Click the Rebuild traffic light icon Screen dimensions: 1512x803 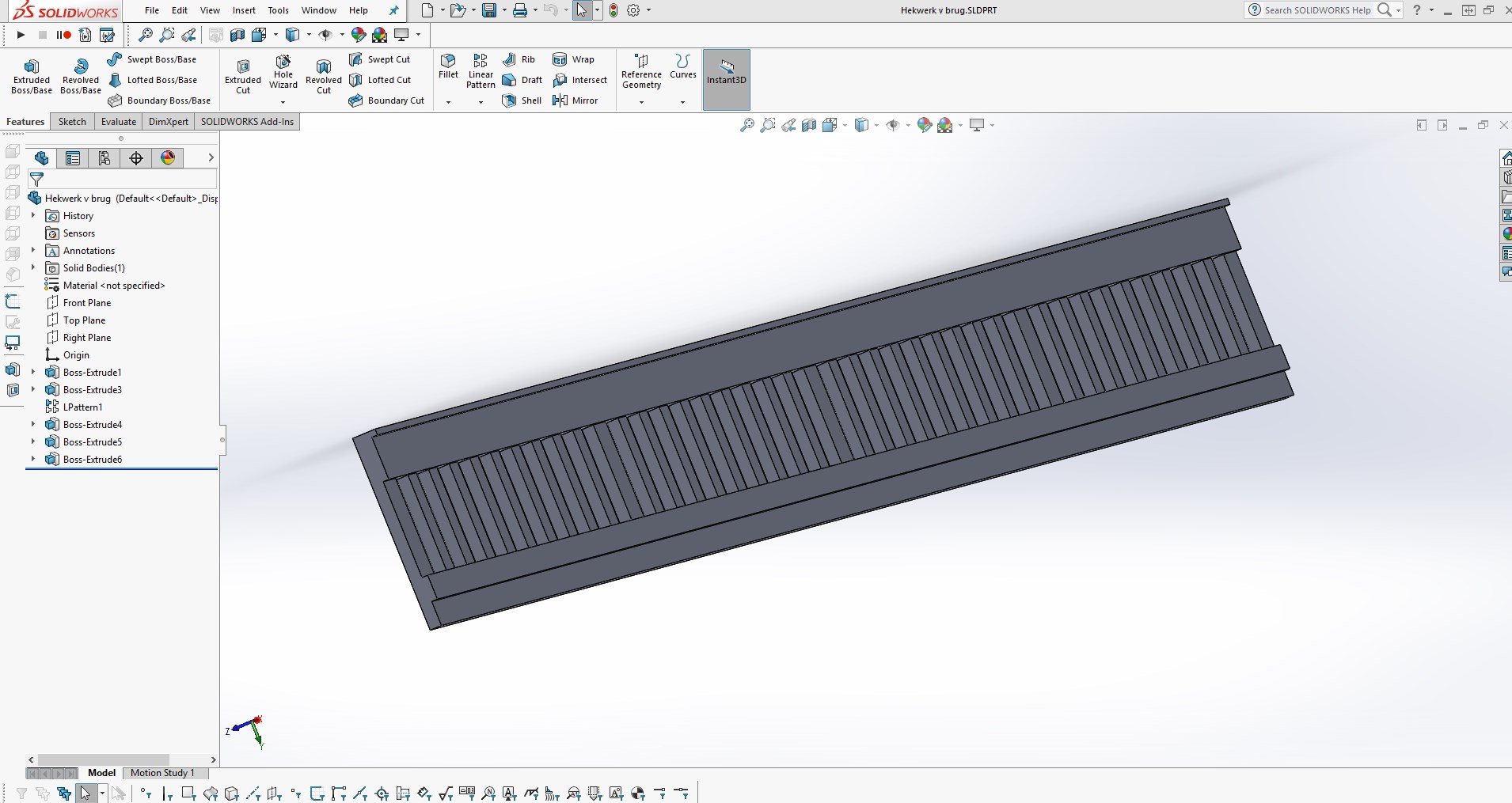(x=614, y=10)
